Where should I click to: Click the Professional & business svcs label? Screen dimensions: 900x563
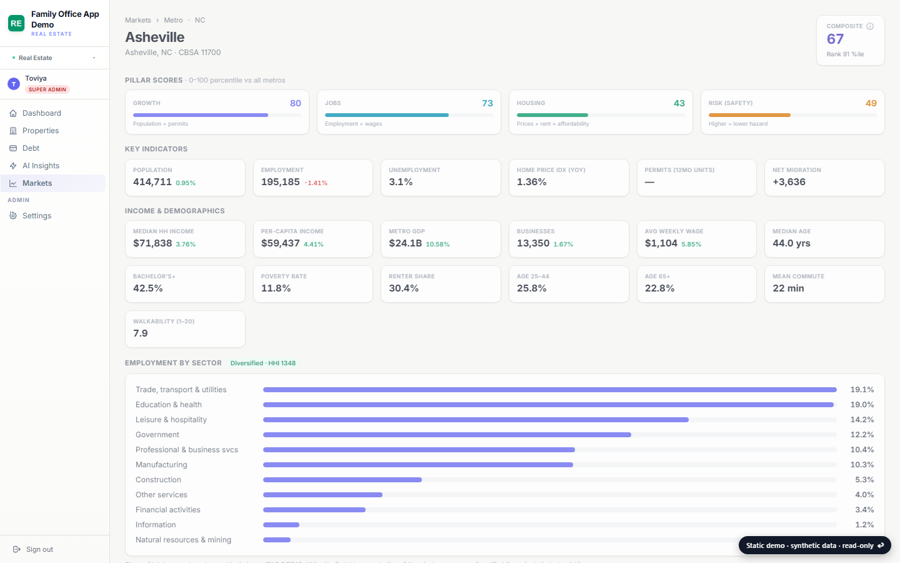point(187,449)
